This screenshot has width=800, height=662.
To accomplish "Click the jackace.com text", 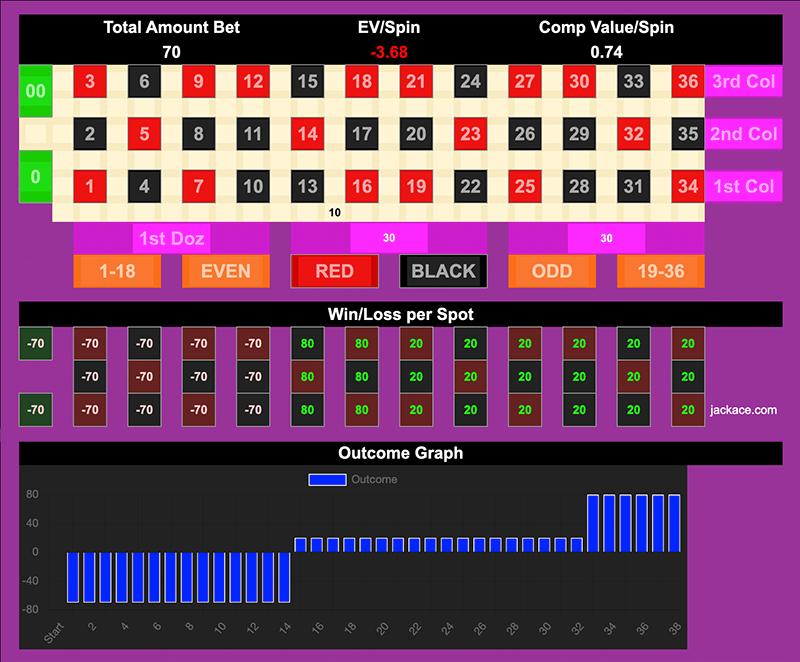I will coord(743,410).
